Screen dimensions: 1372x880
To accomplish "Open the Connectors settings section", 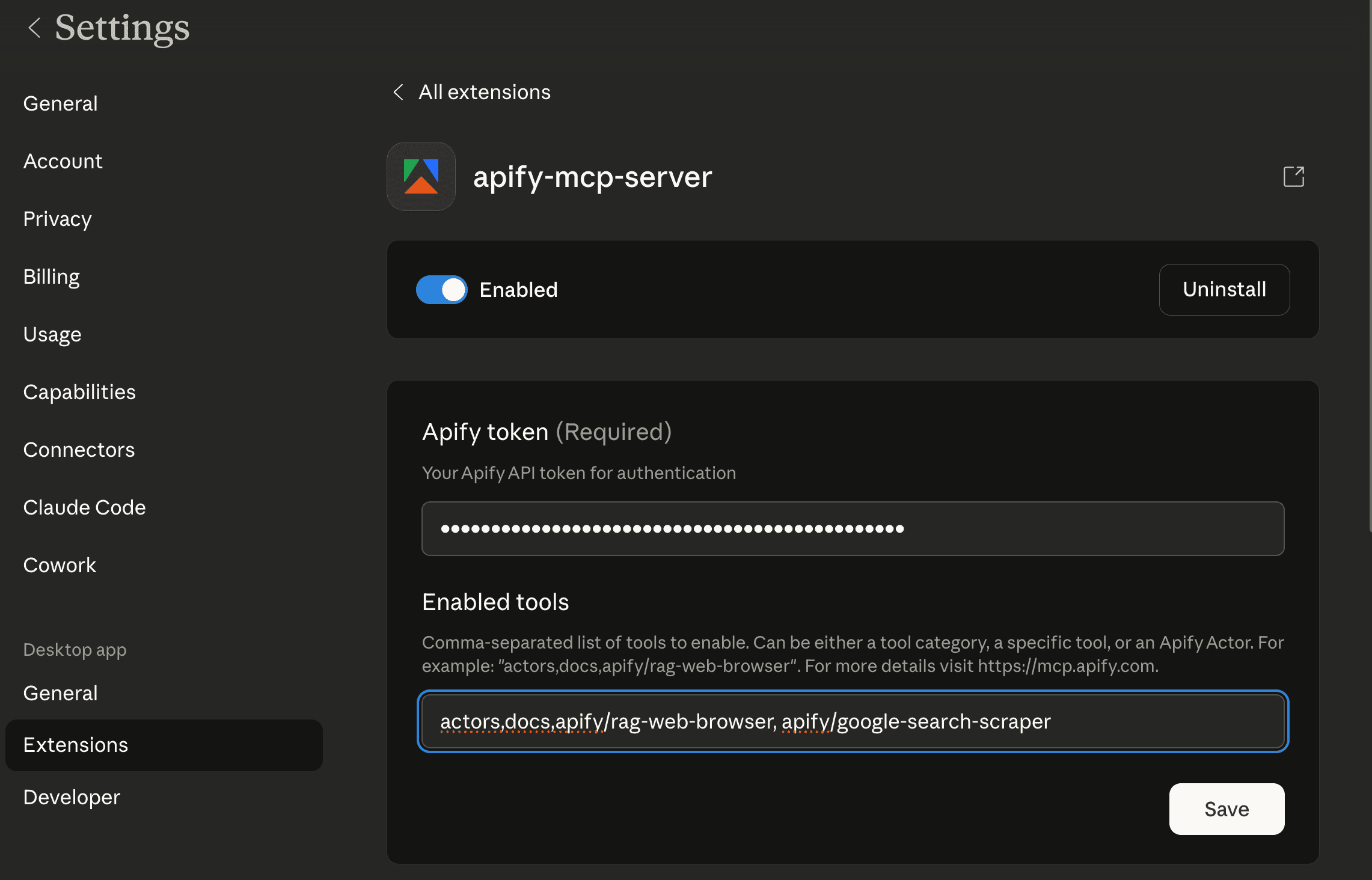I will (79, 450).
